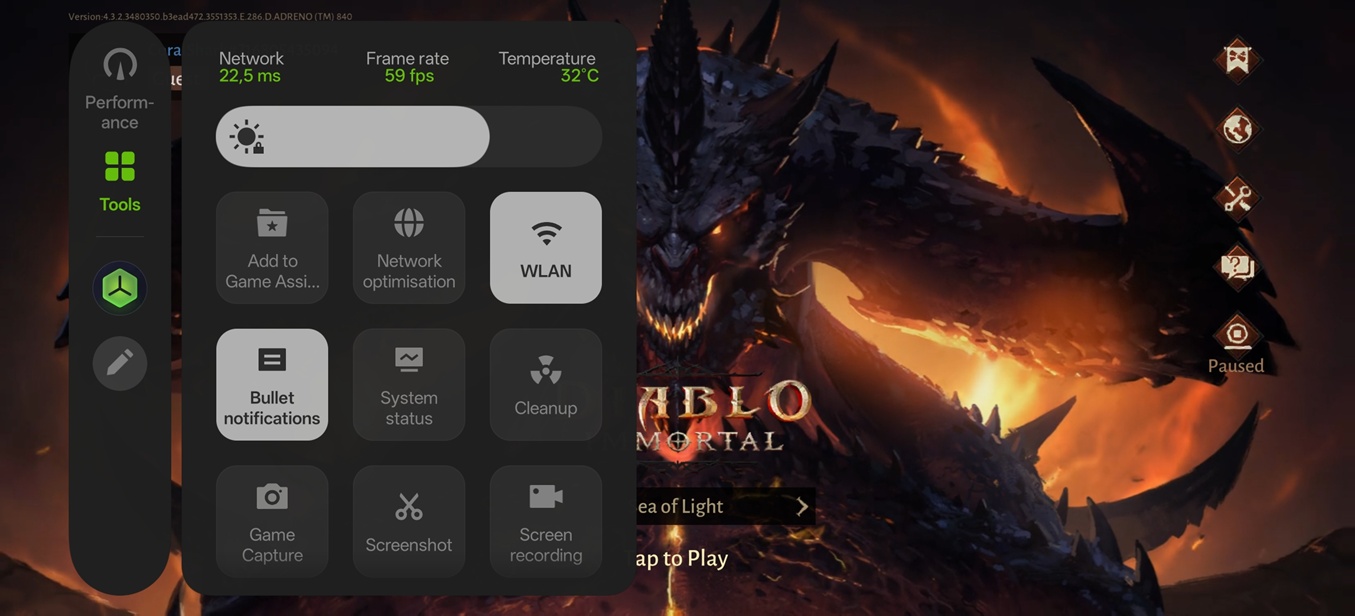Start Screen recording
The height and width of the screenshot is (616, 1355).
[x=546, y=521]
